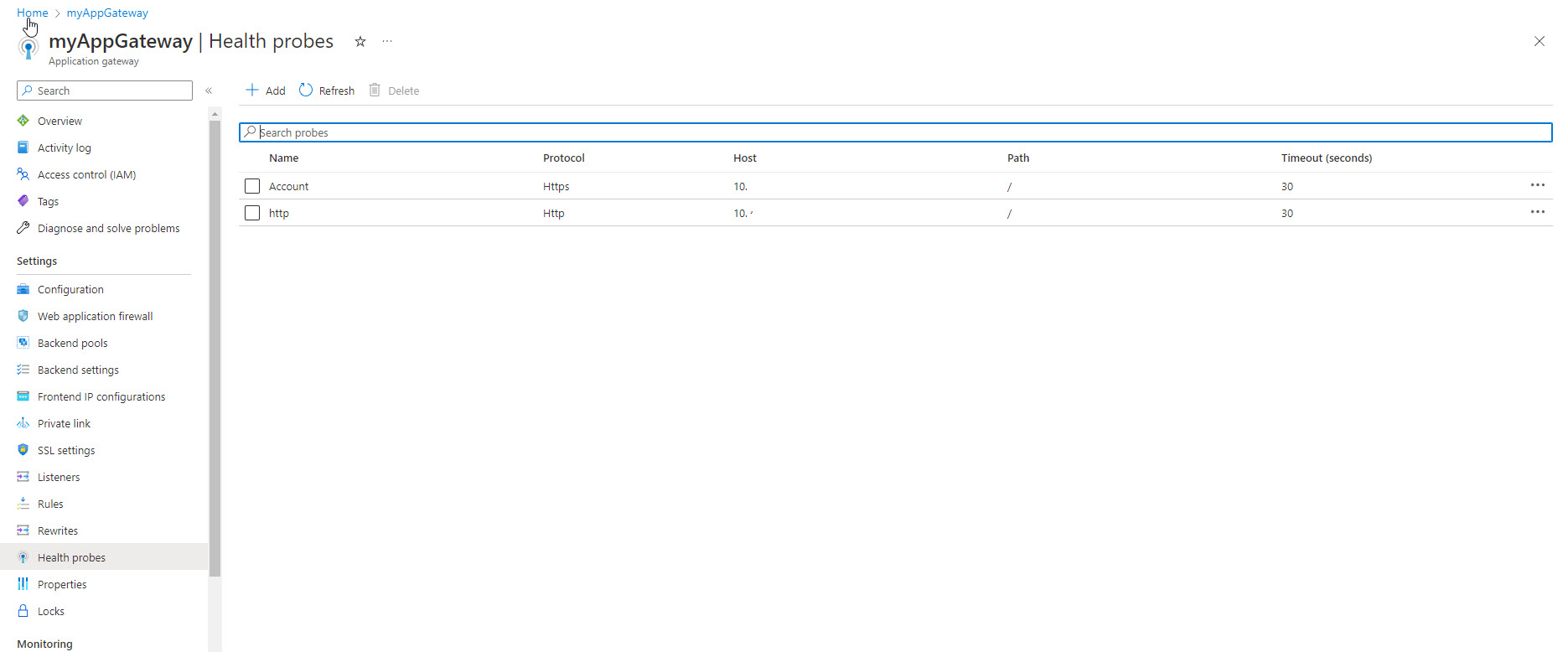The width and height of the screenshot is (1568, 652).
Task: Click the Protocol column header
Action: click(564, 158)
